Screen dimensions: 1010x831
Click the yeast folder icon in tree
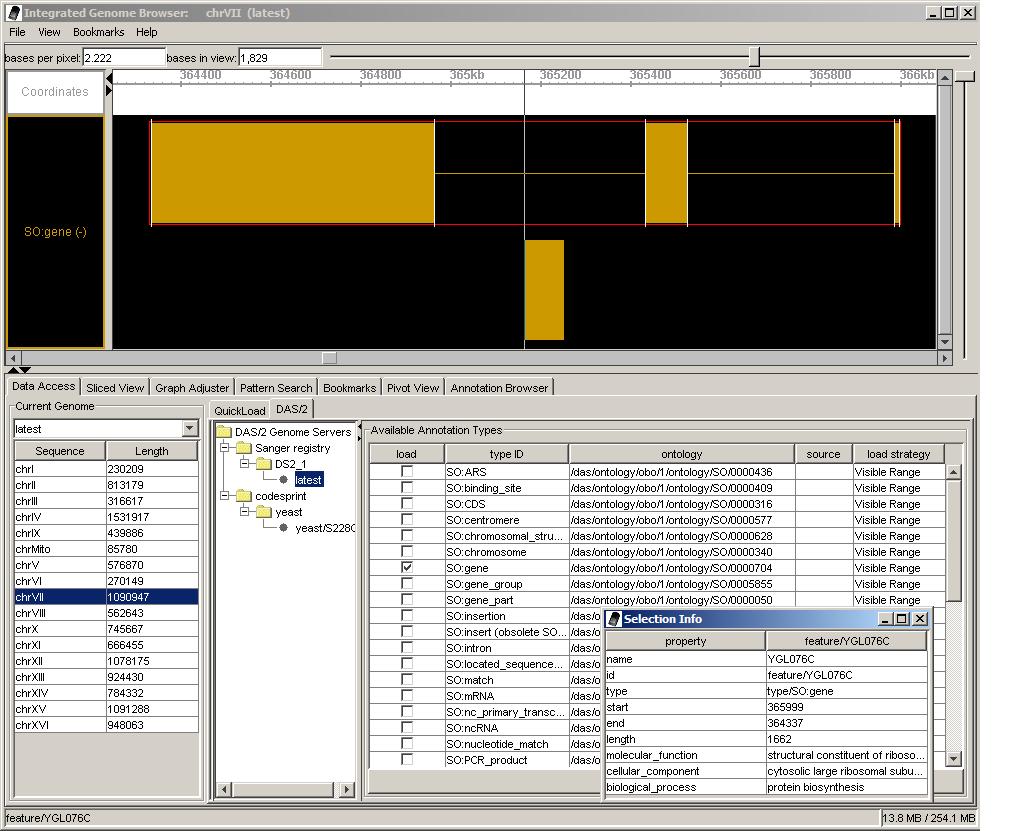(x=264, y=513)
